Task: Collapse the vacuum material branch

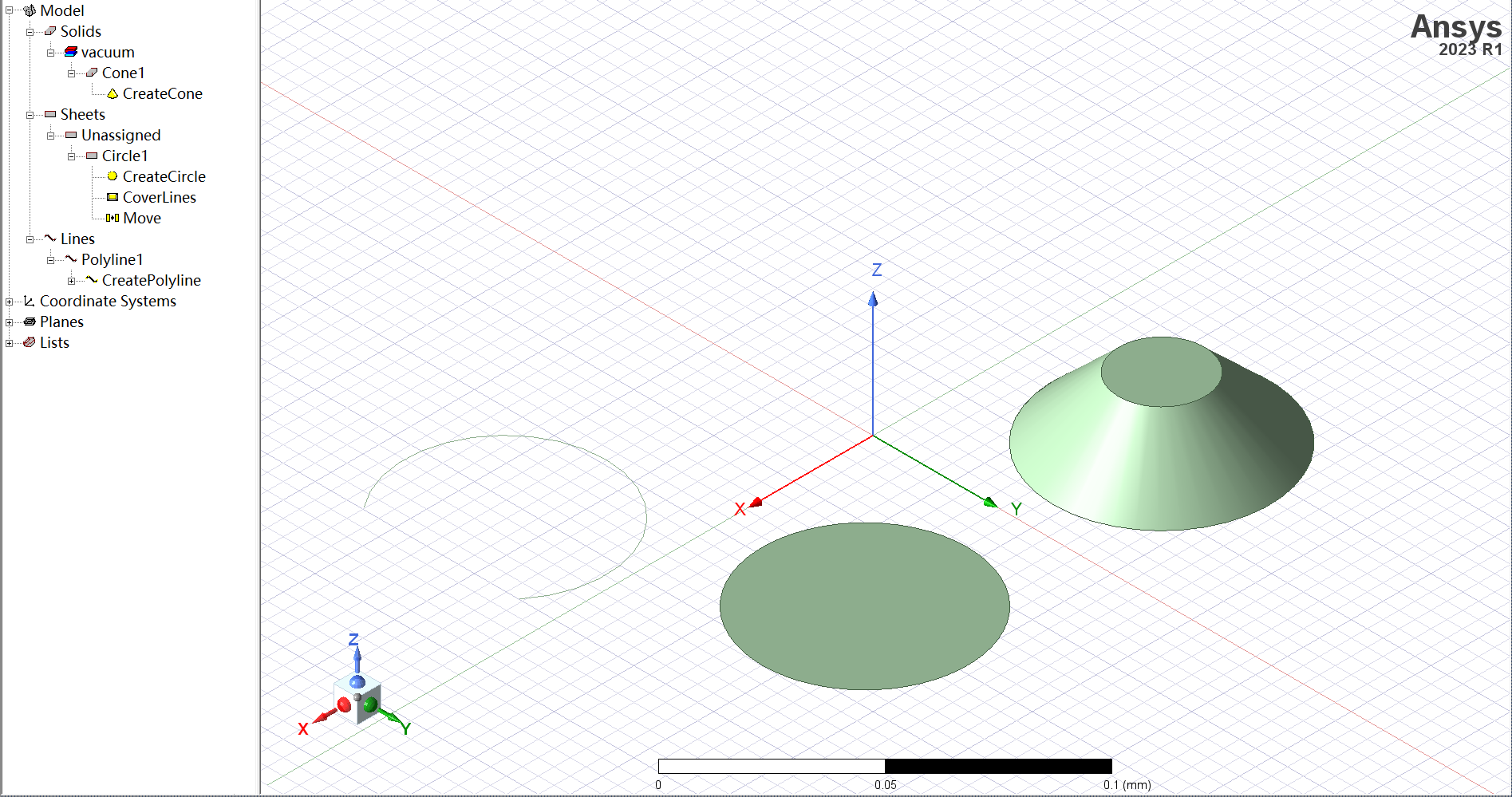Action: 50,53
